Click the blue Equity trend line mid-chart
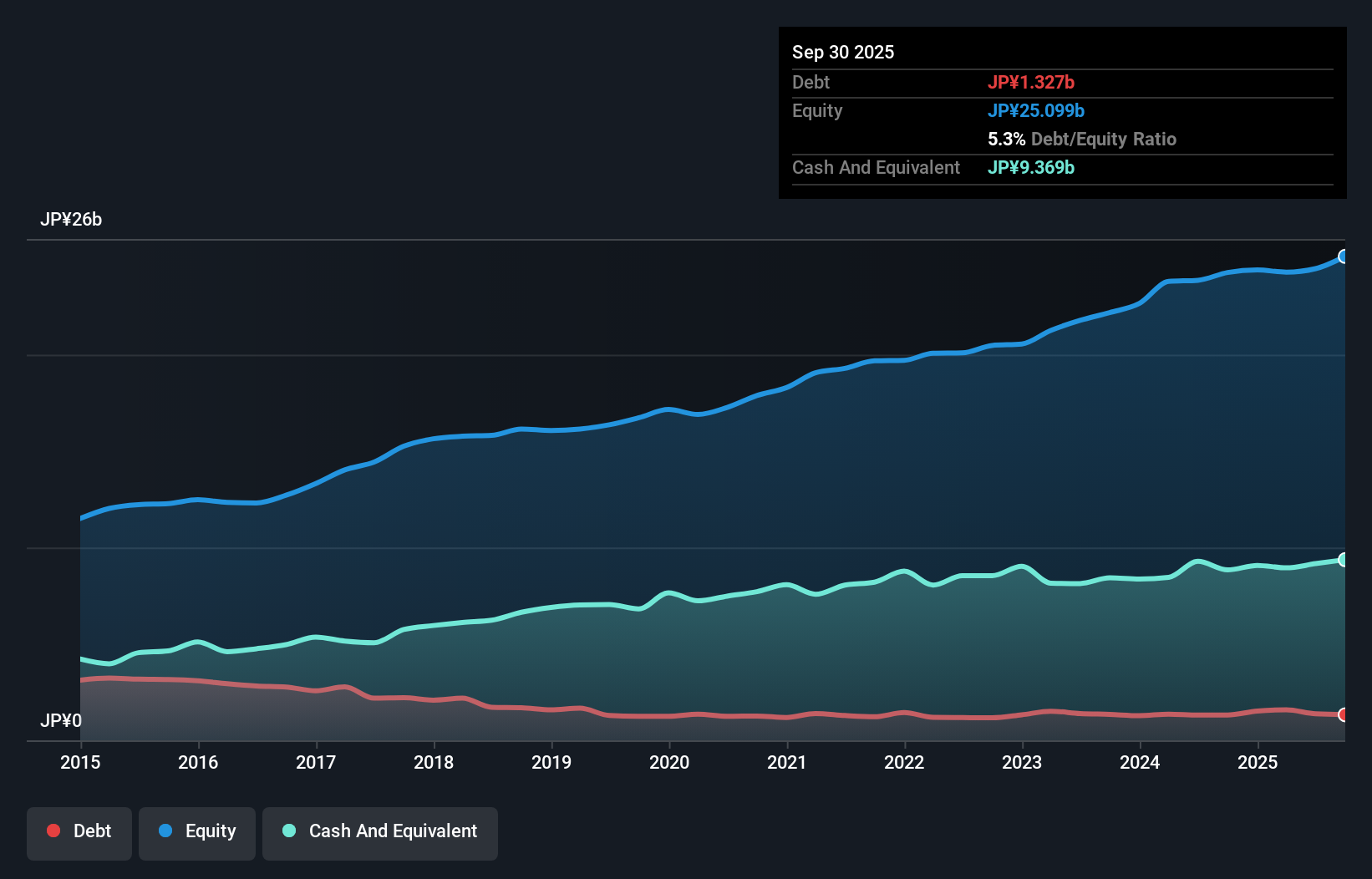Viewport: 1372px width, 879px height. click(x=669, y=409)
